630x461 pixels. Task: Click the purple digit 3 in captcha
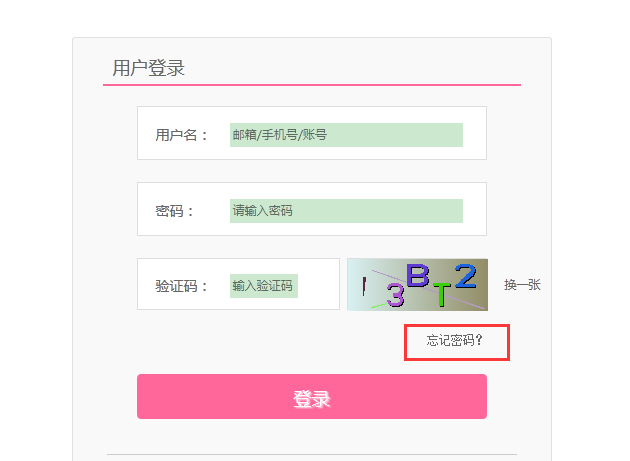pyautogui.click(x=395, y=295)
